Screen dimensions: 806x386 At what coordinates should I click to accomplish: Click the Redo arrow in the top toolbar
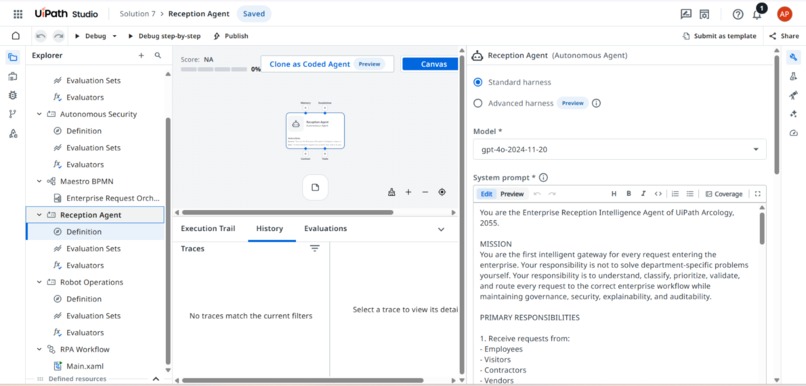tap(59, 36)
